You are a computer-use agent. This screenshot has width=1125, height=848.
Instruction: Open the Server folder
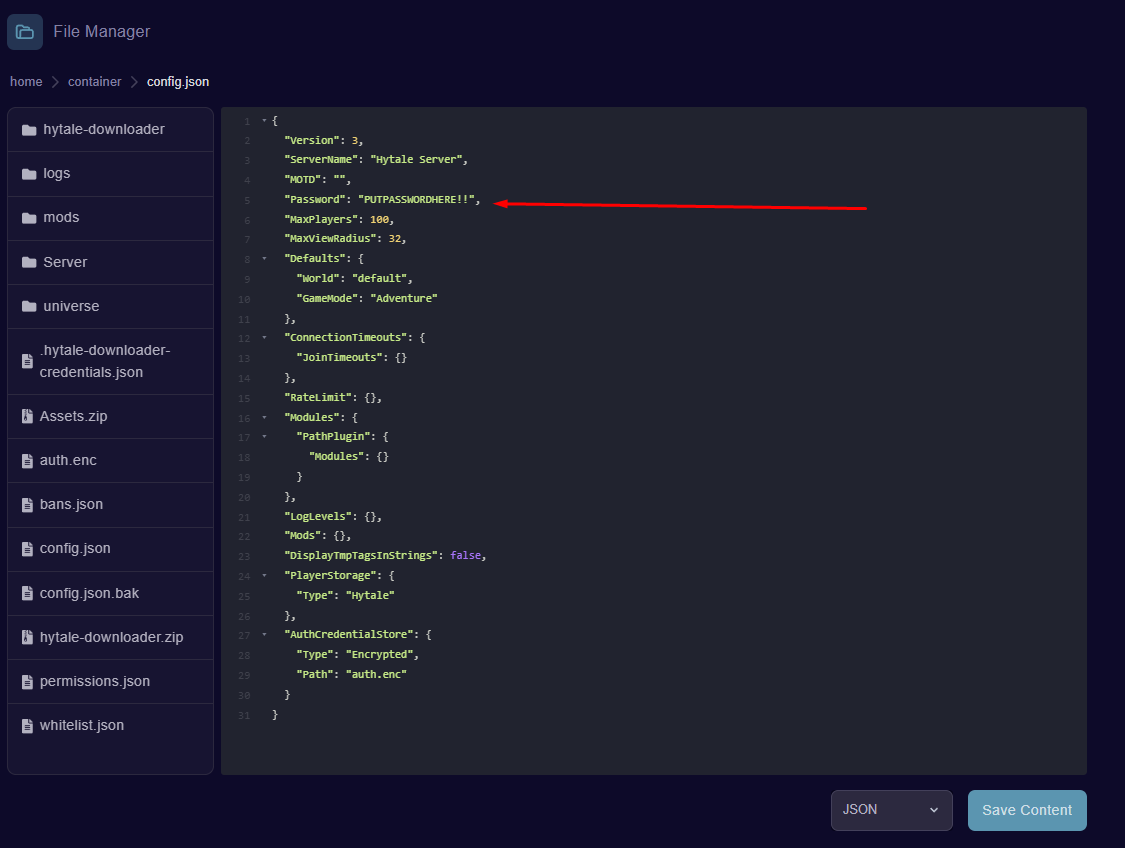(65, 262)
